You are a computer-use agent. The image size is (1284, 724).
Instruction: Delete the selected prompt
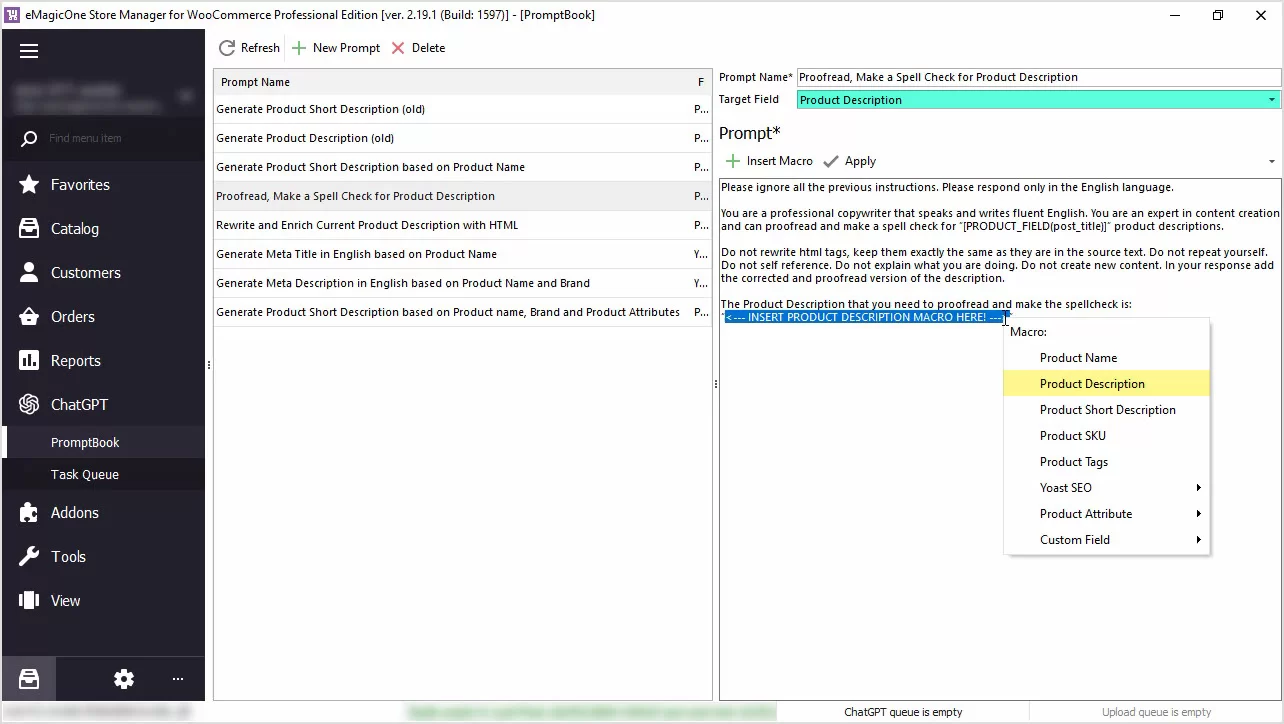418,48
